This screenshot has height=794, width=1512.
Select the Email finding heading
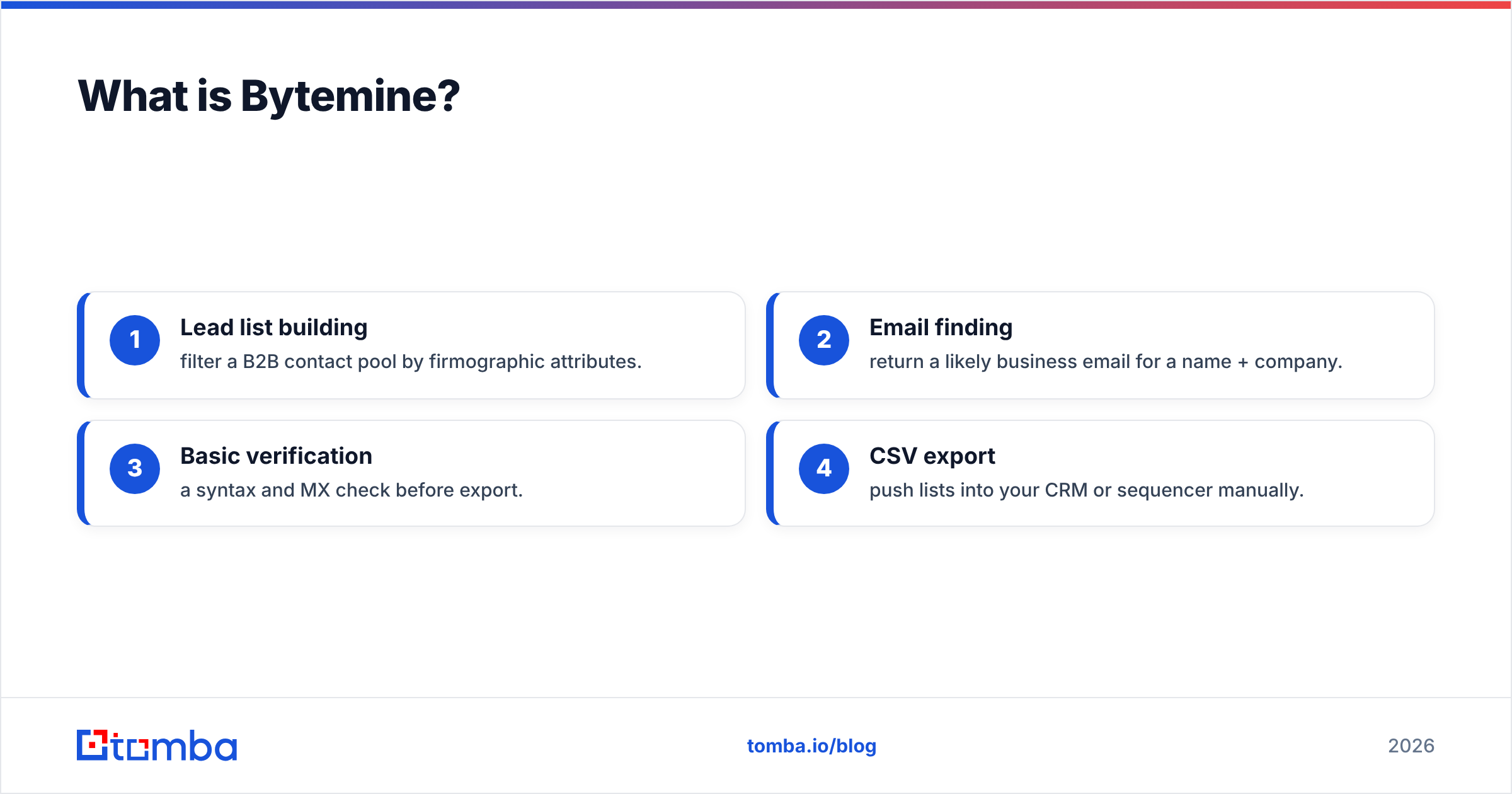pyautogui.click(x=941, y=328)
